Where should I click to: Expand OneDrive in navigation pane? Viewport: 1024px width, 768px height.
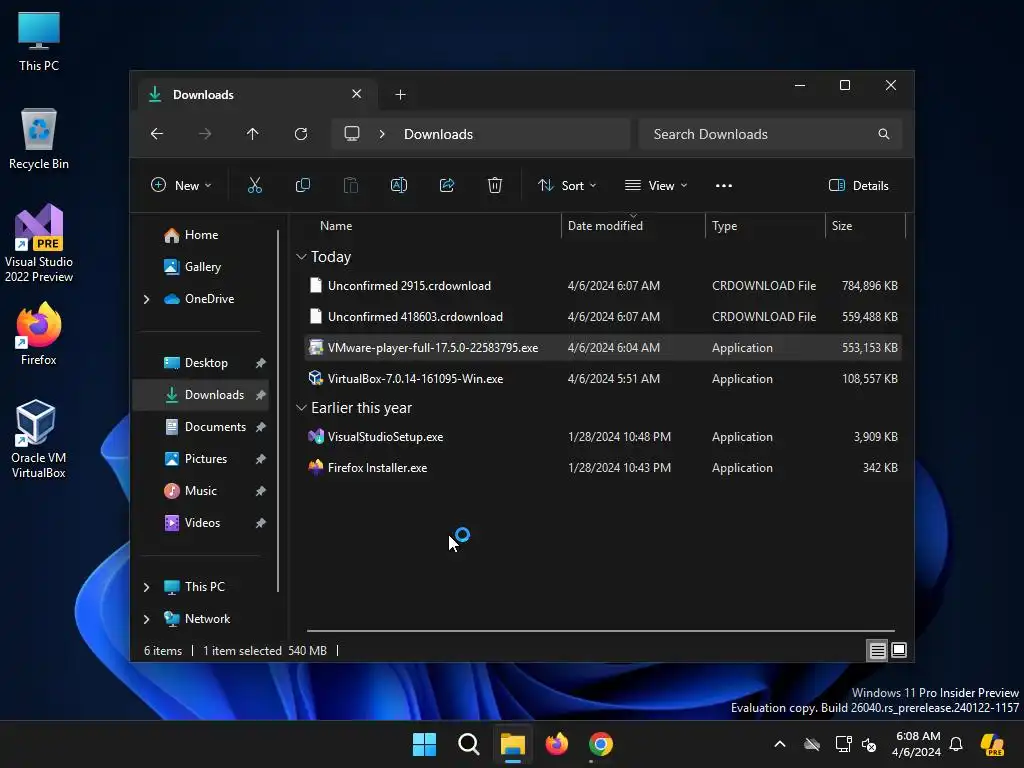click(x=146, y=299)
